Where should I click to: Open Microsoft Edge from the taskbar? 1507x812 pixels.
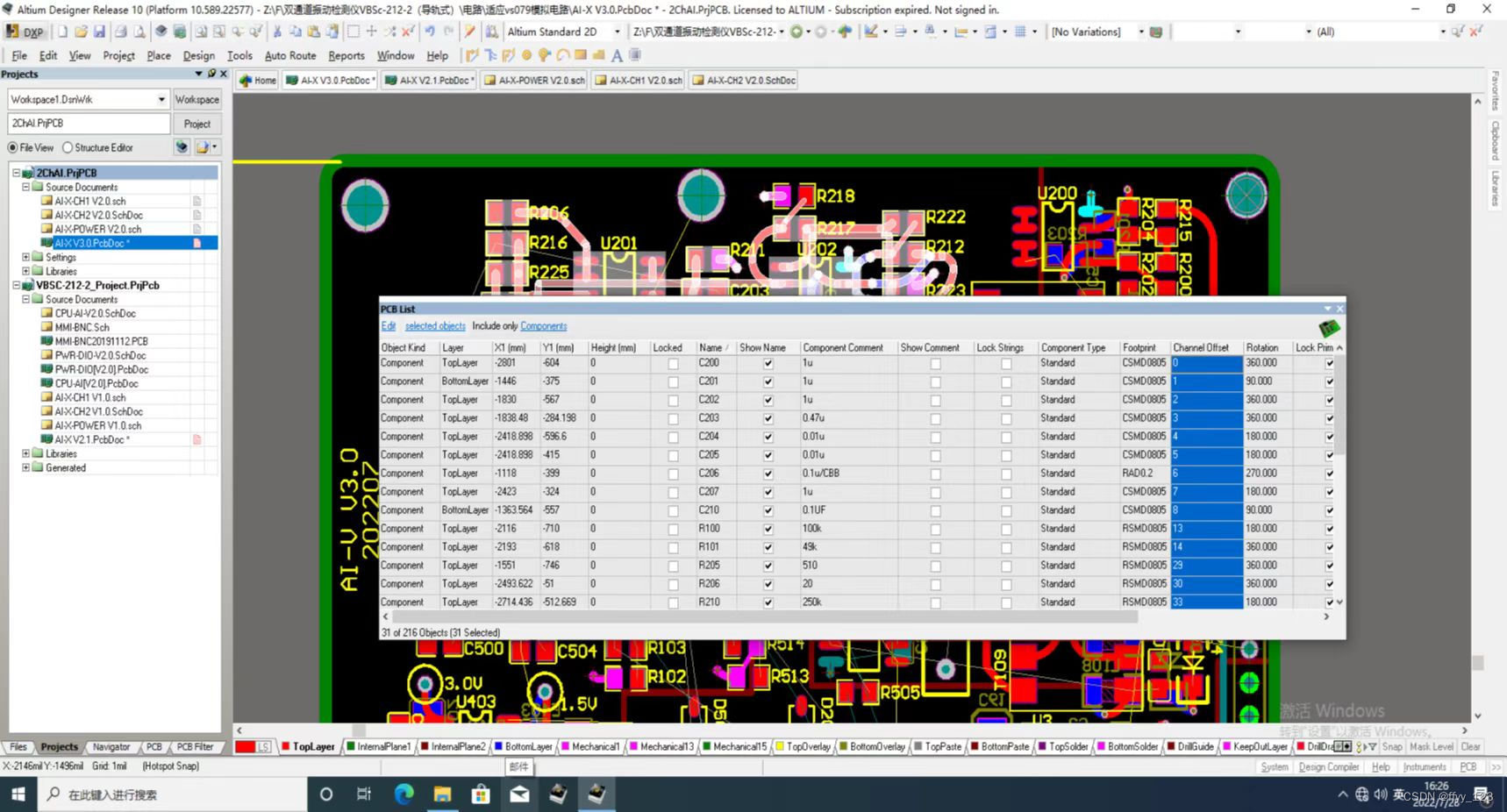click(404, 794)
